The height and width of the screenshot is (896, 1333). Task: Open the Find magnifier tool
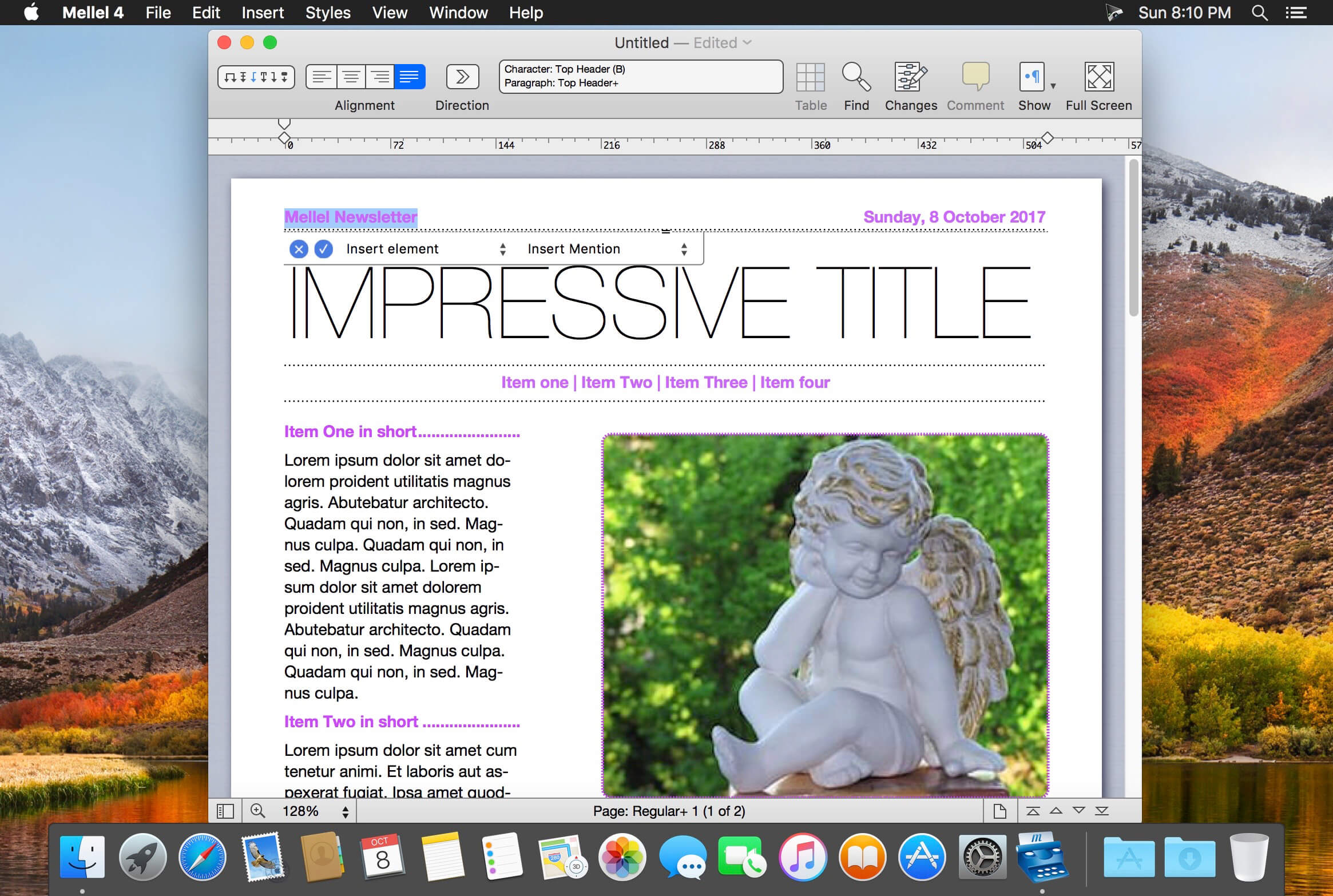pyautogui.click(x=856, y=77)
